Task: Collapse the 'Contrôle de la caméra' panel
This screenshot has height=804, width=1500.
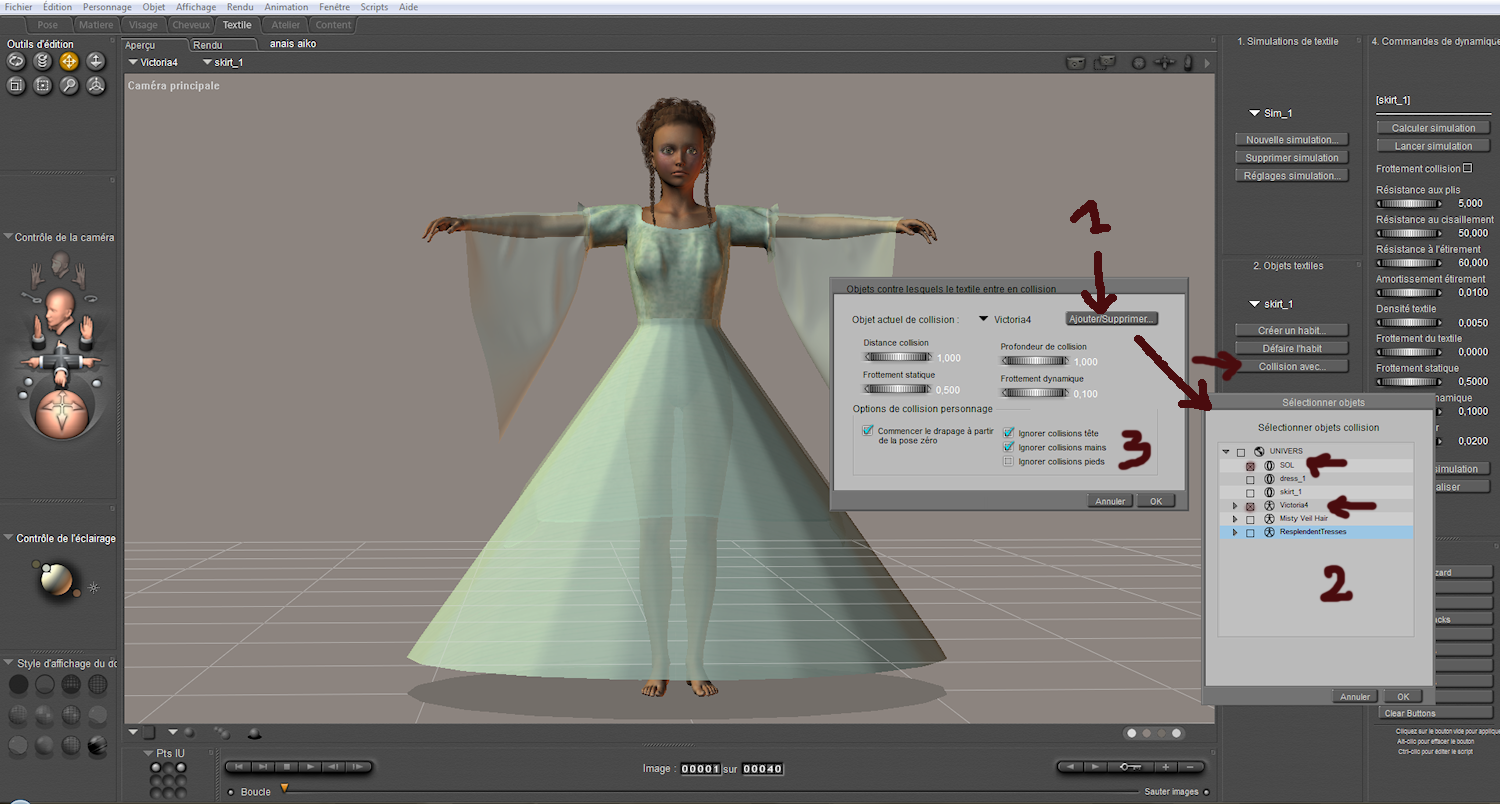Action: coord(8,238)
